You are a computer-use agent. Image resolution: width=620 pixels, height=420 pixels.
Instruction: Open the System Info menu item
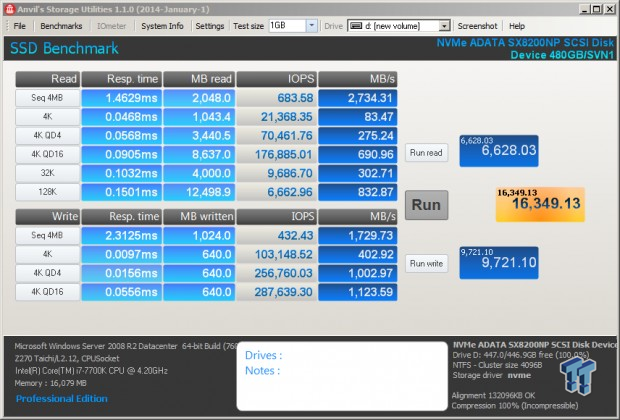coord(162,25)
